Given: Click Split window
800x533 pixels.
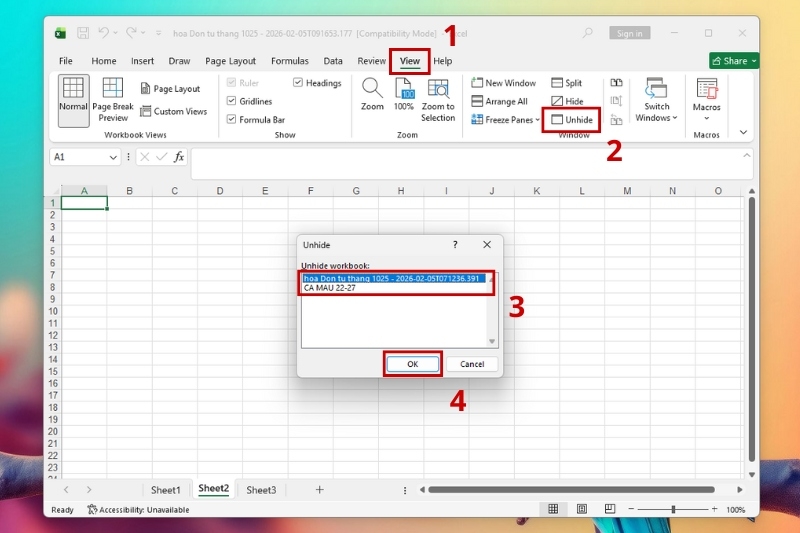Looking at the screenshot, I should coord(566,83).
